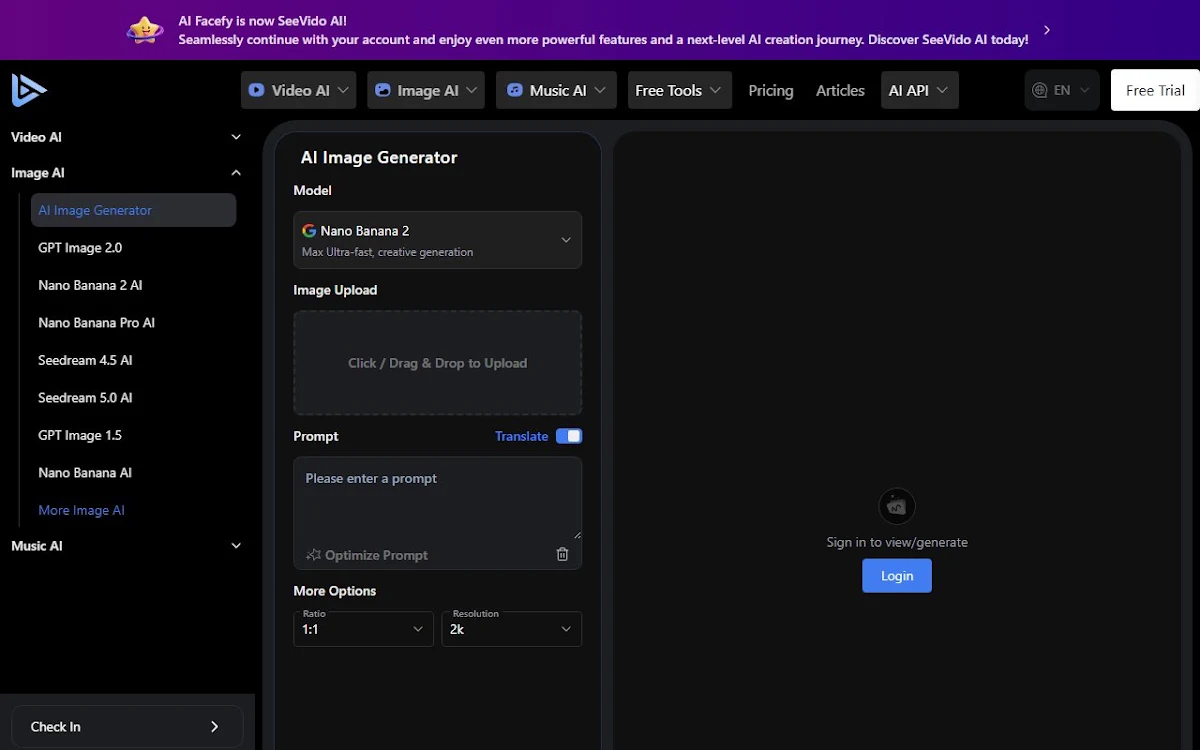Click the Google logo on Nano Banana 2
Viewport: 1200px width, 750px height.
click(x=309, y=230)
